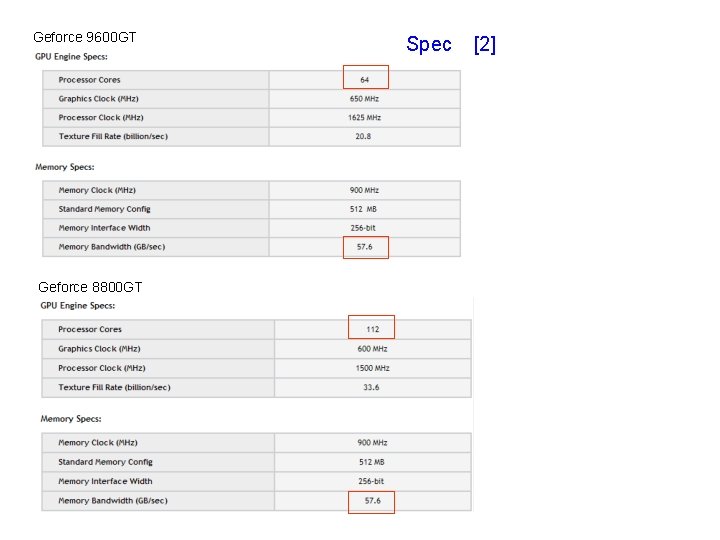Select the 64 processor cores value
720x540 pixels.
(365, 80)
